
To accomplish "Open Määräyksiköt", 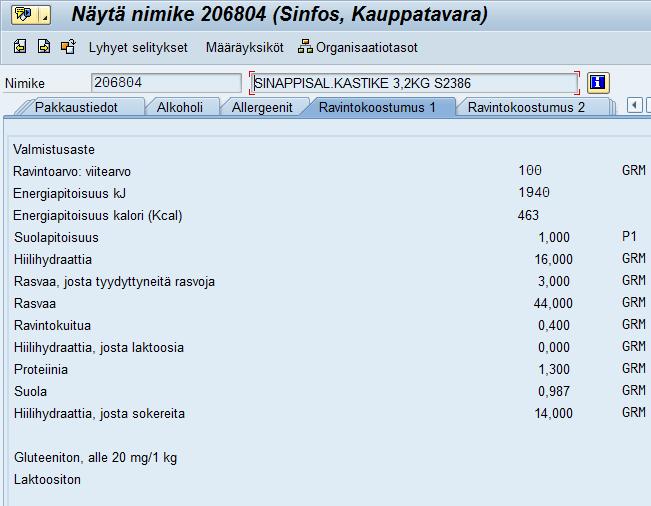I will coord(245,48).
